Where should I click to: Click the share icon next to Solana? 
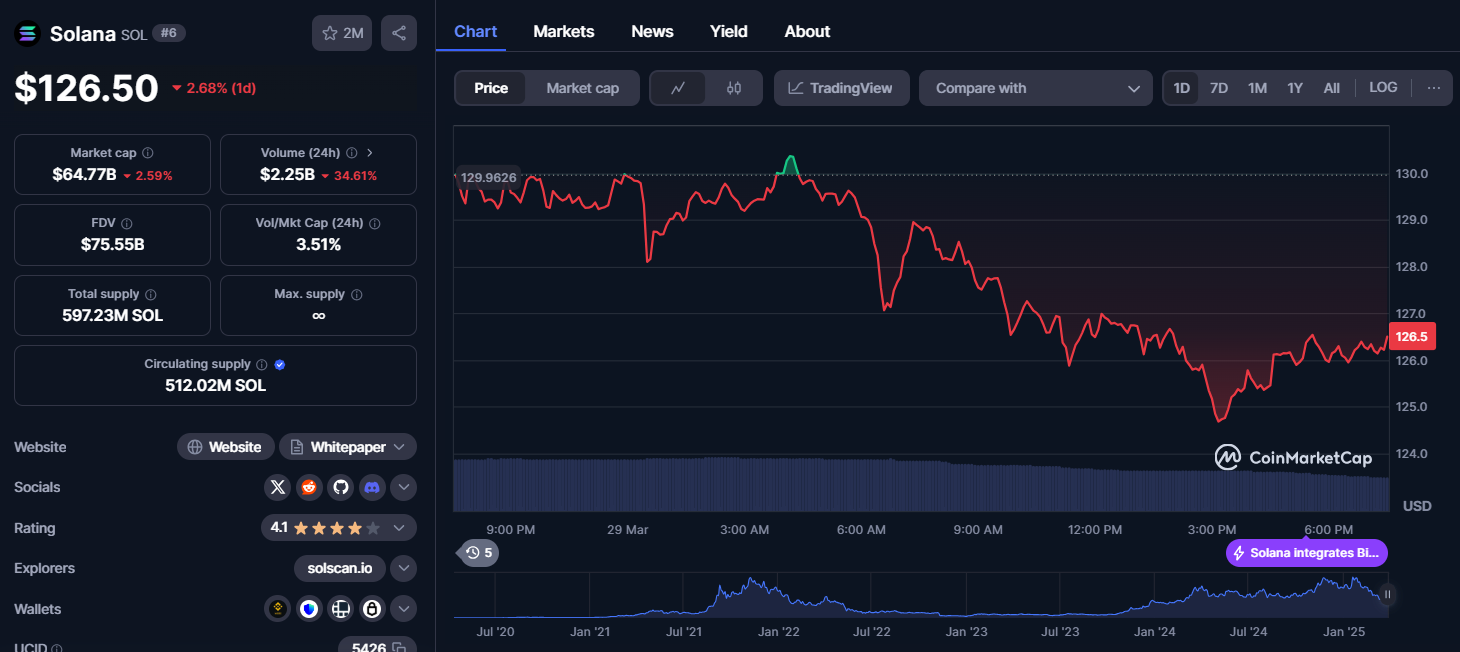click(x=399, y=33)
